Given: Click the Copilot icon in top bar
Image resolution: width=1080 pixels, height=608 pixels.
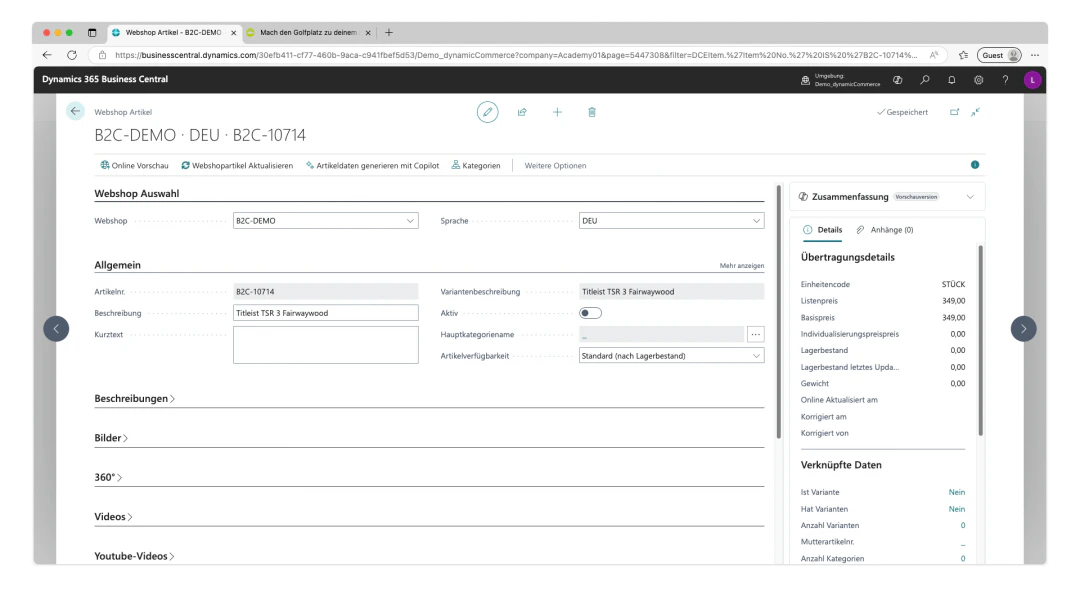Looking at the screenshot, I should [898, 80].
